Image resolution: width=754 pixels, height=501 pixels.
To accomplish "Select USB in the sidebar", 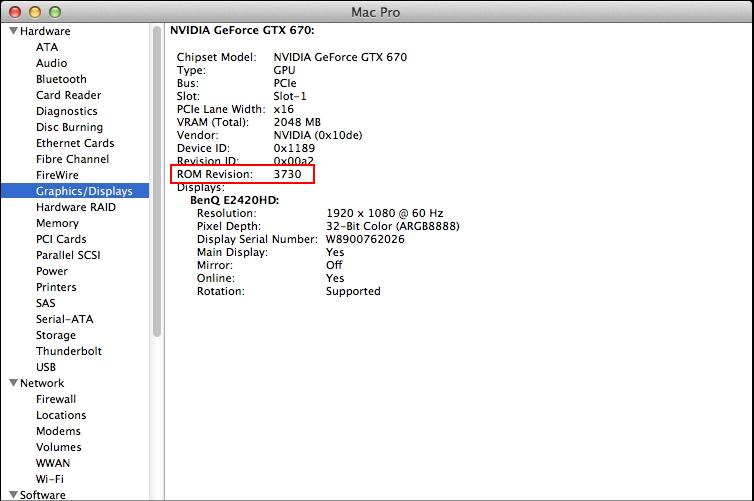I will click(46, 367).
